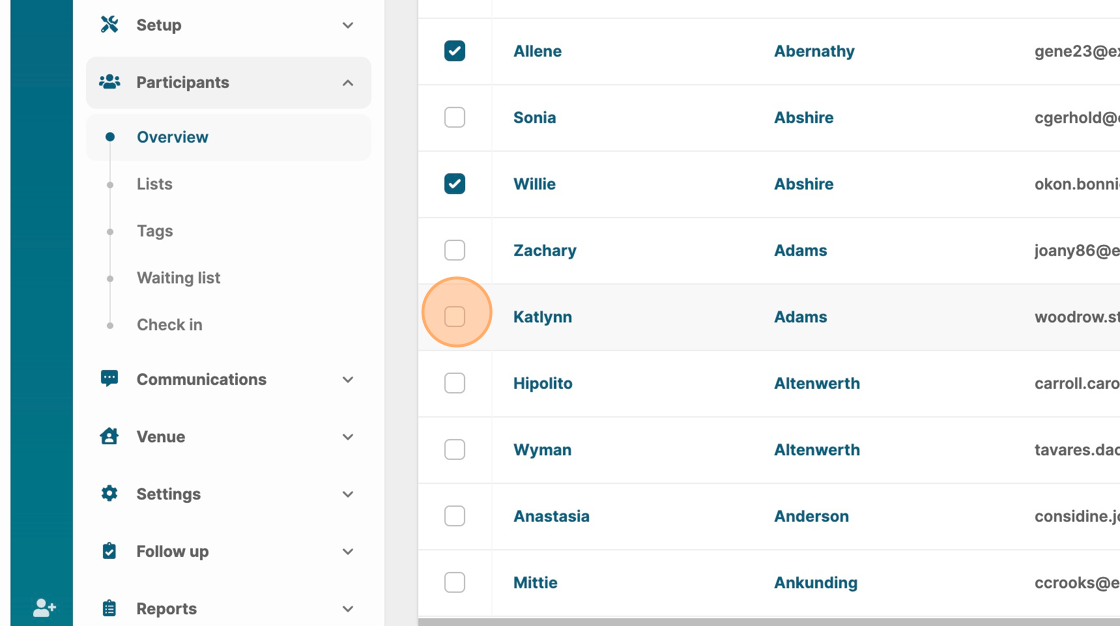This screenshot has height=626, width=1120.
Task: Click the Participants people group icon
Action: click(110, 82)
